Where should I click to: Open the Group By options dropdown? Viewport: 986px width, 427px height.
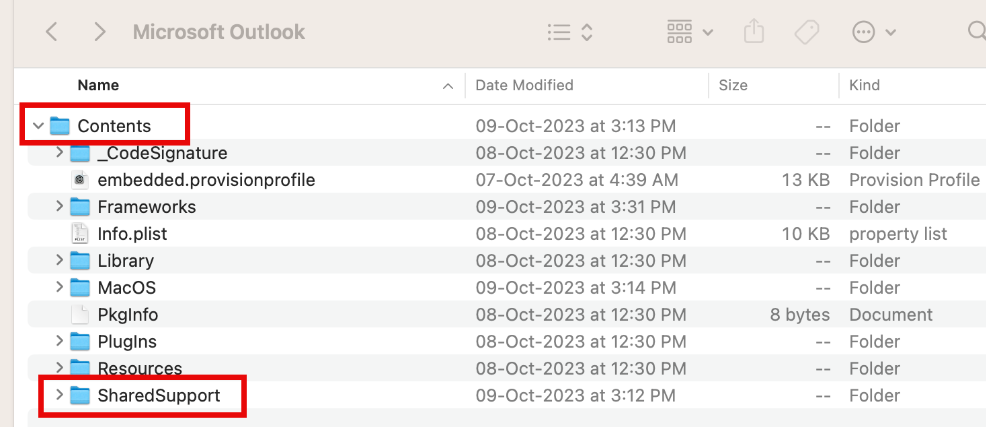point(690,31)
